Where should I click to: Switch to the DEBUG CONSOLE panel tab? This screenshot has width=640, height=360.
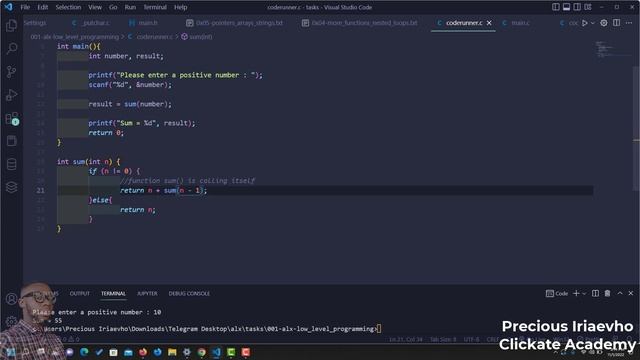189,293
